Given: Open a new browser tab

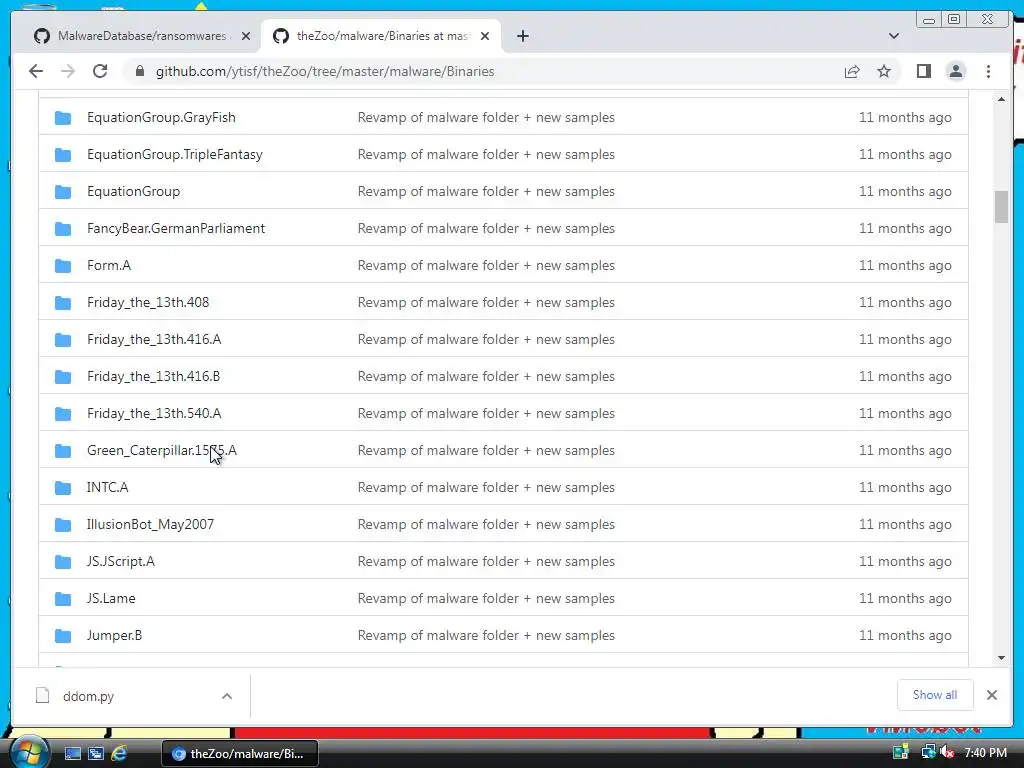Looking at the screenshot, I should click(522, 36).
